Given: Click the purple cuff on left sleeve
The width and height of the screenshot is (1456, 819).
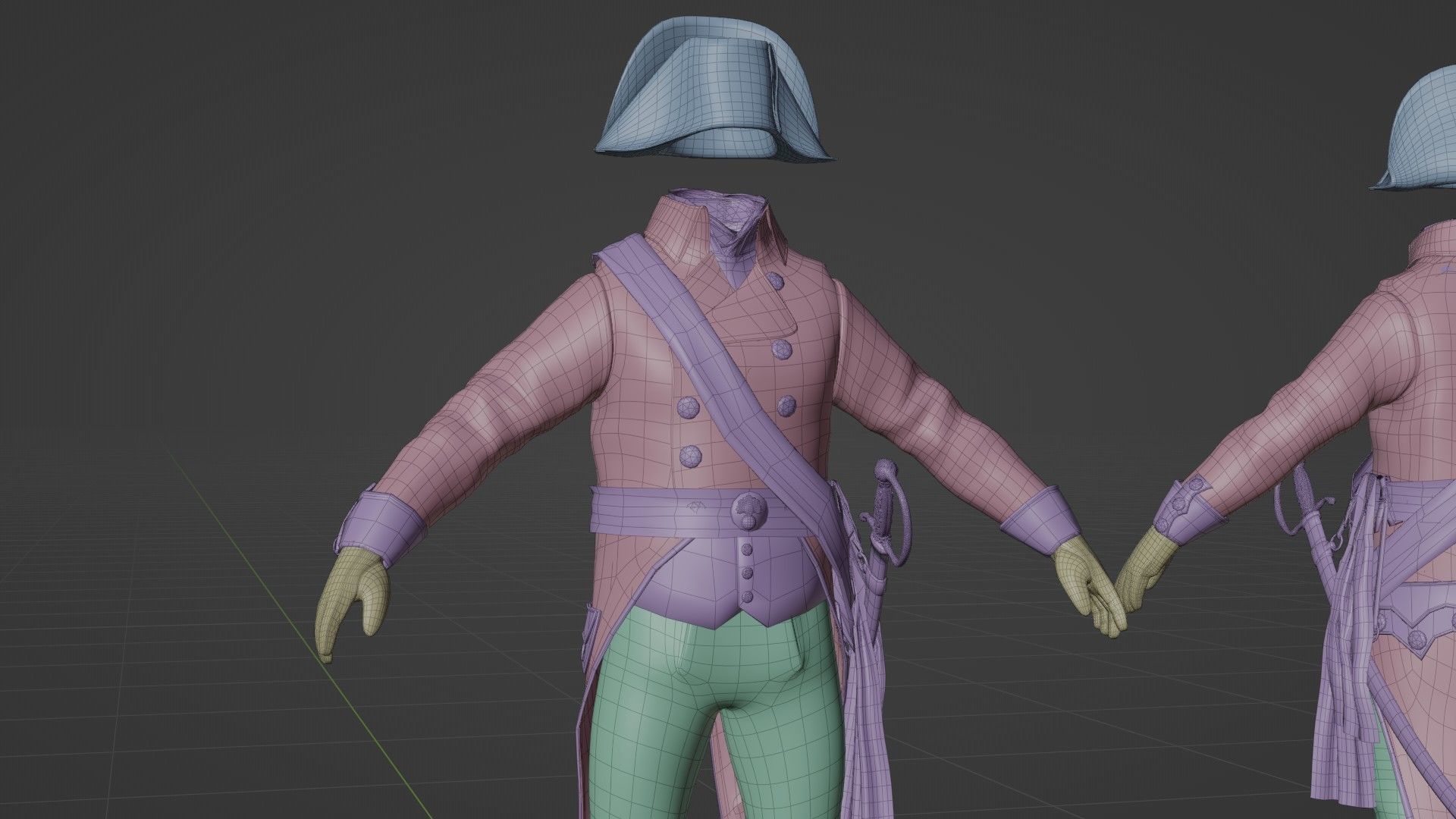Looking at the screenshot, I should click(x=381, y=523).
